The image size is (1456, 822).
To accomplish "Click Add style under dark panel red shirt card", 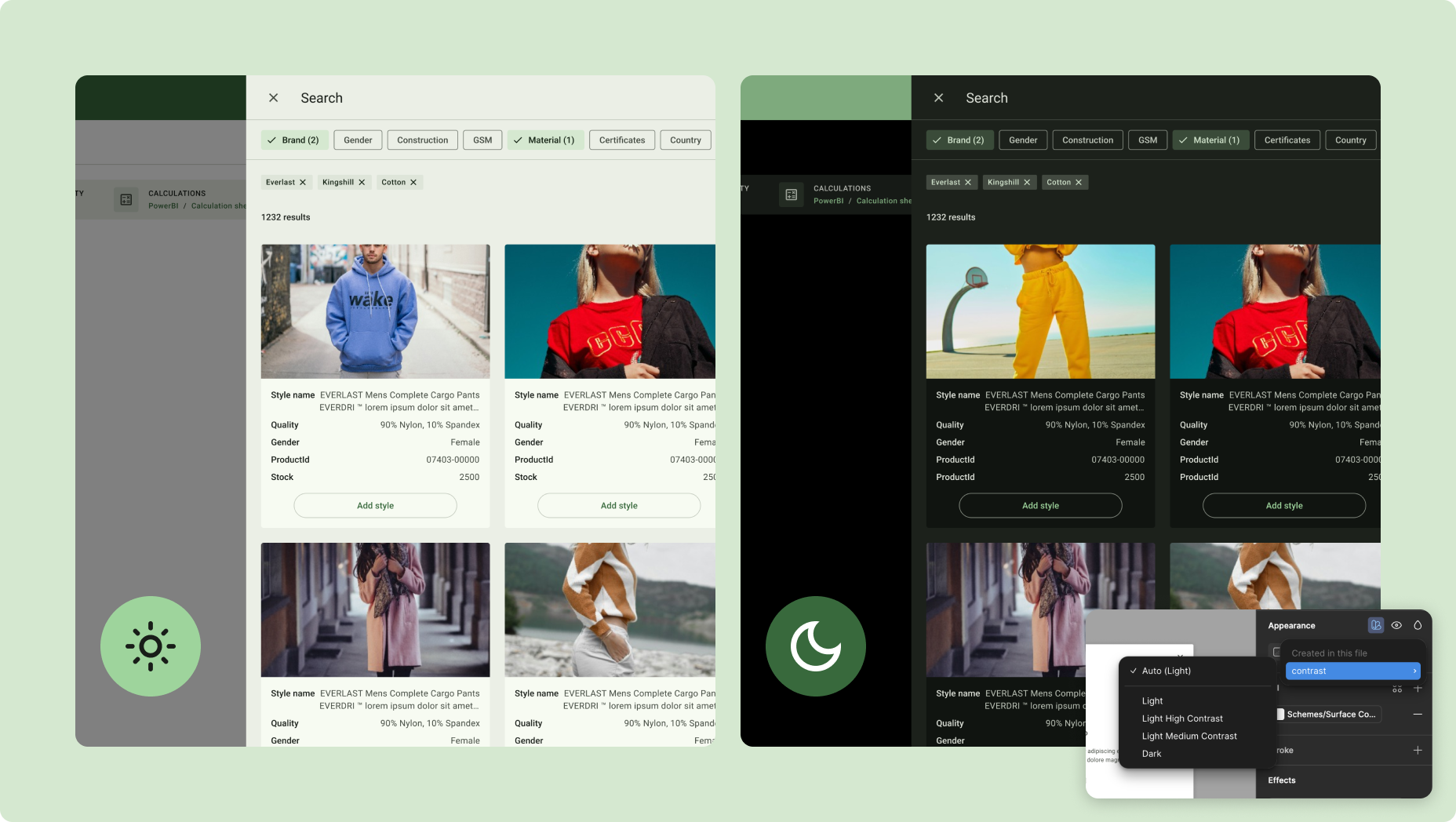I will point(1284,505).
